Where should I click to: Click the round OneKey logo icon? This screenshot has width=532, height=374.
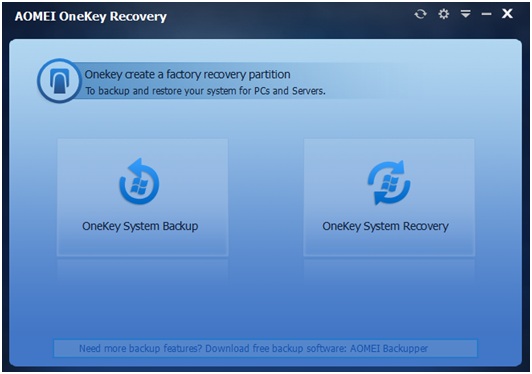pyautogui.click(x=59, y=81)
